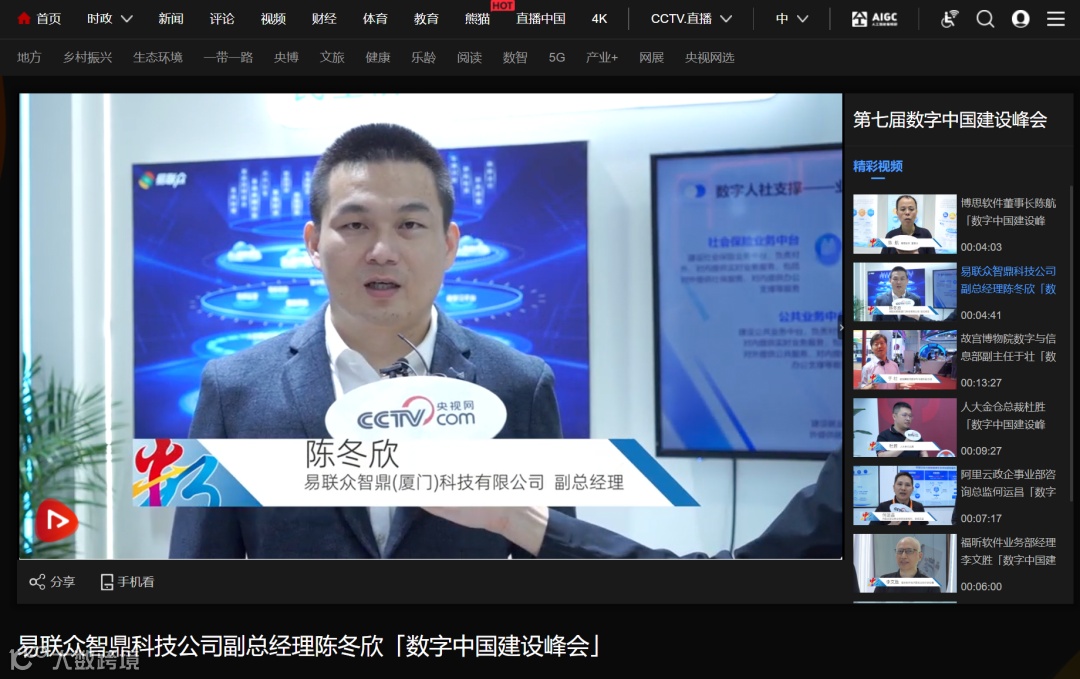Open the 熊猫 channel
This screenshot has height=679, width=1080.
click(477, 19)
